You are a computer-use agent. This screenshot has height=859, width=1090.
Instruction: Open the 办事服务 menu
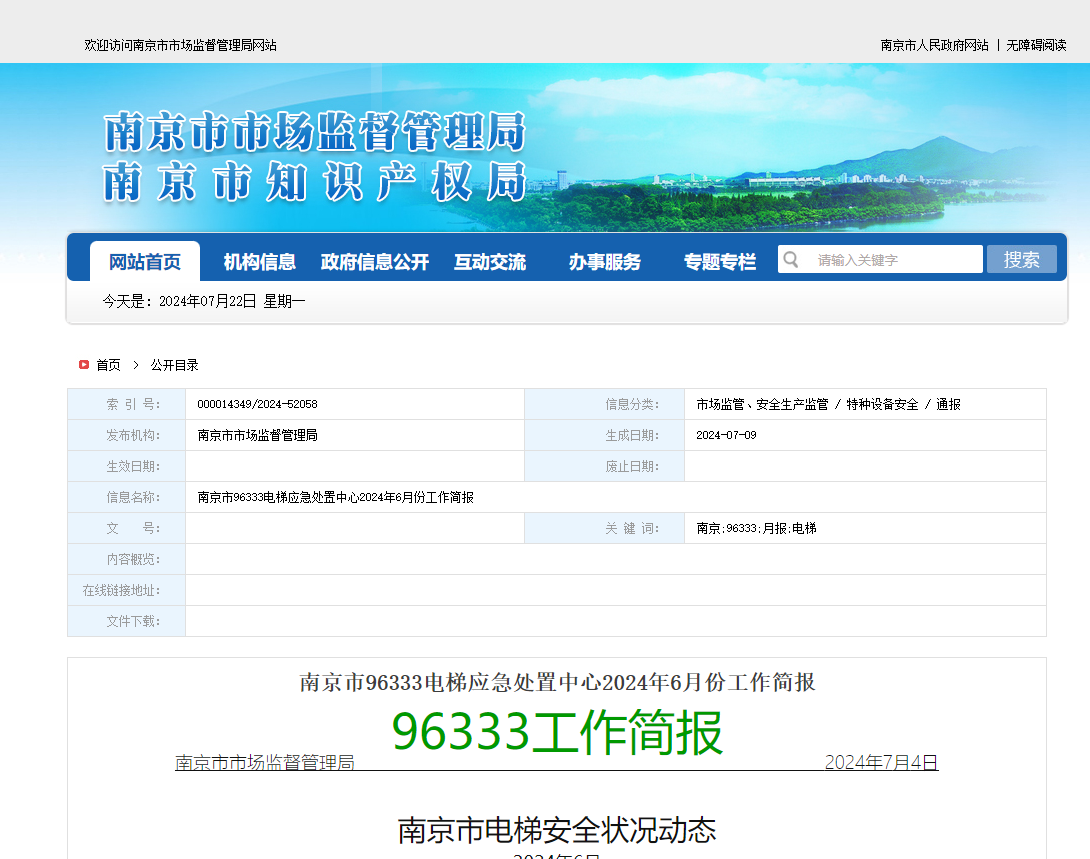(x=604, y=261)
